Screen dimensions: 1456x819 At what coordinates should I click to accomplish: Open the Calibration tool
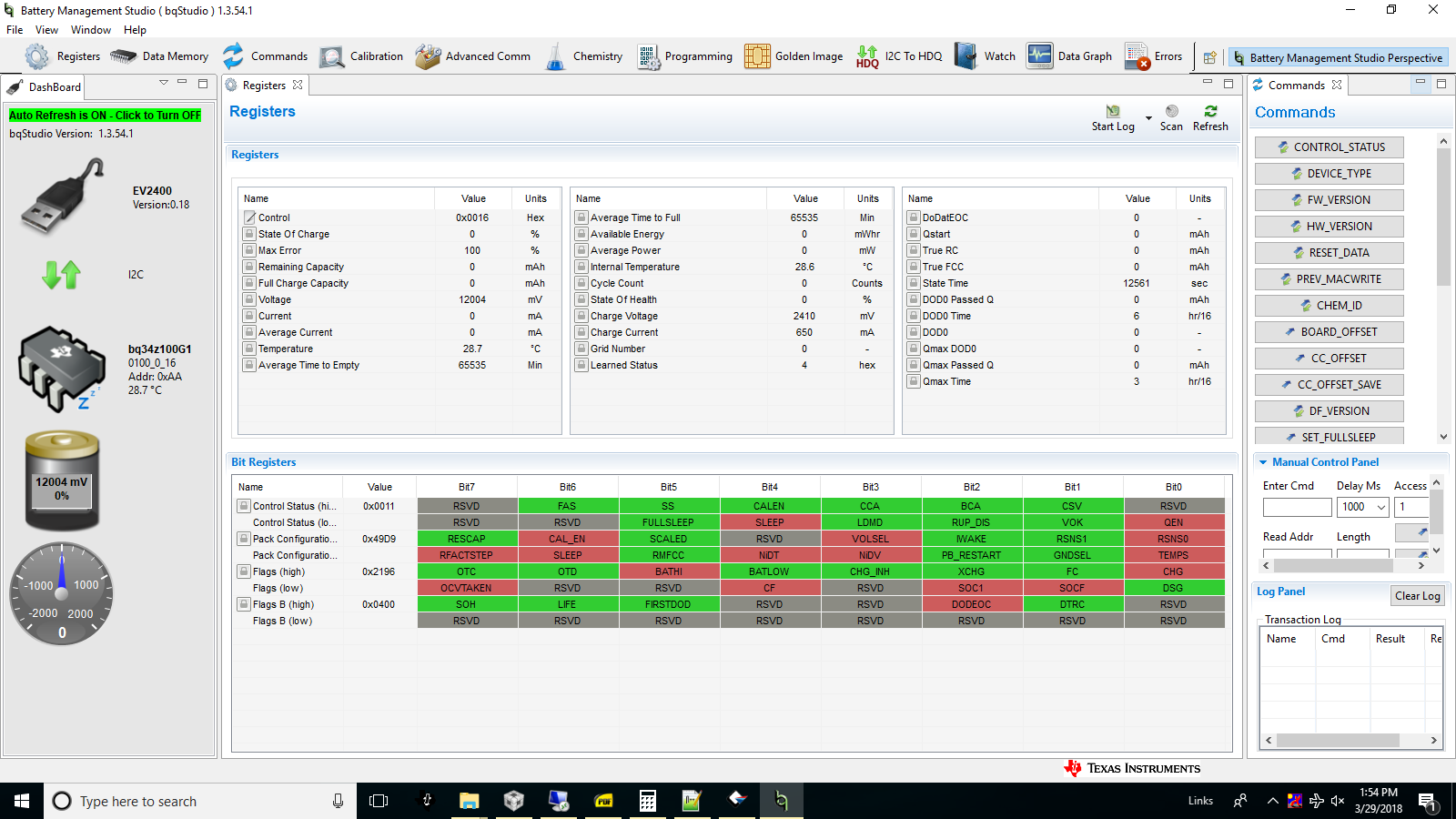[x=332, y=56]
